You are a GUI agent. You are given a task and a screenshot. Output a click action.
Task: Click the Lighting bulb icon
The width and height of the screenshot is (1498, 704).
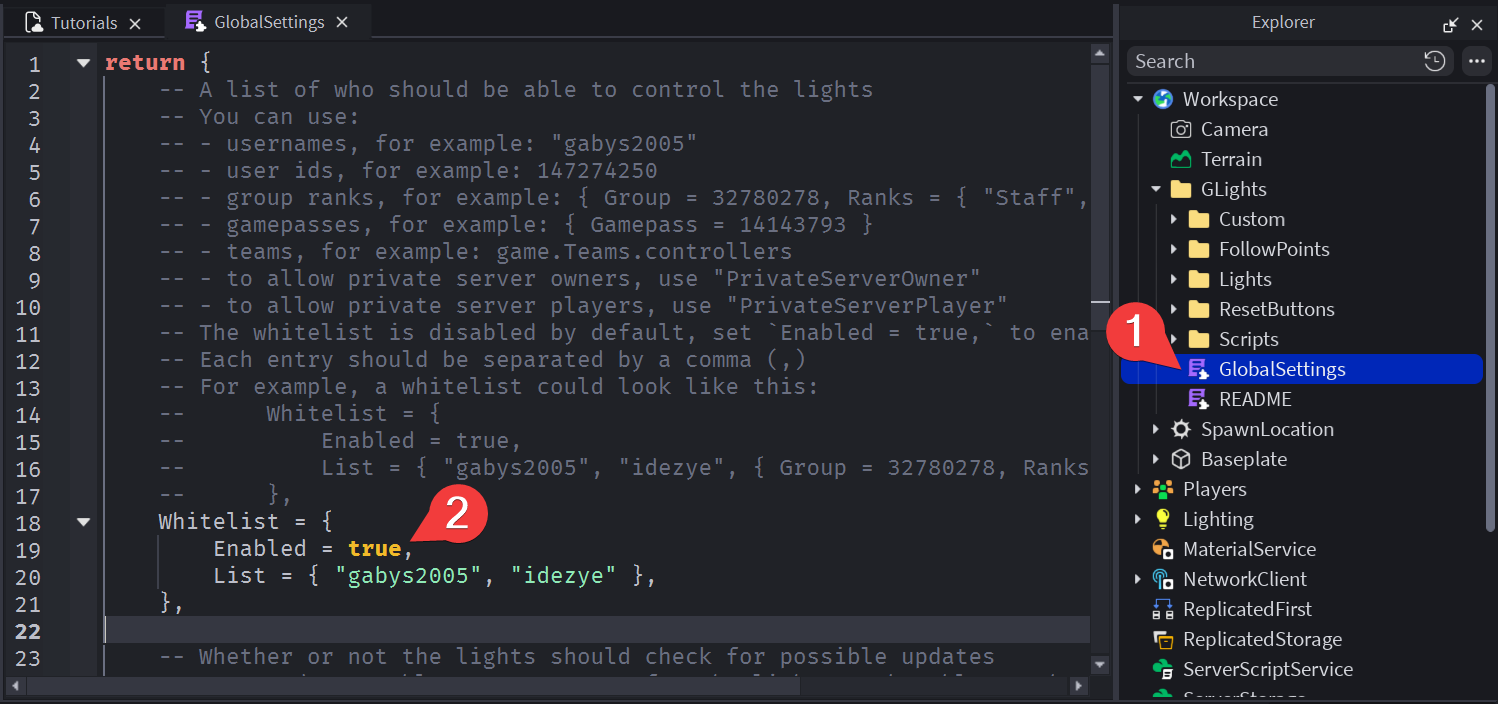click(1162, 519)
